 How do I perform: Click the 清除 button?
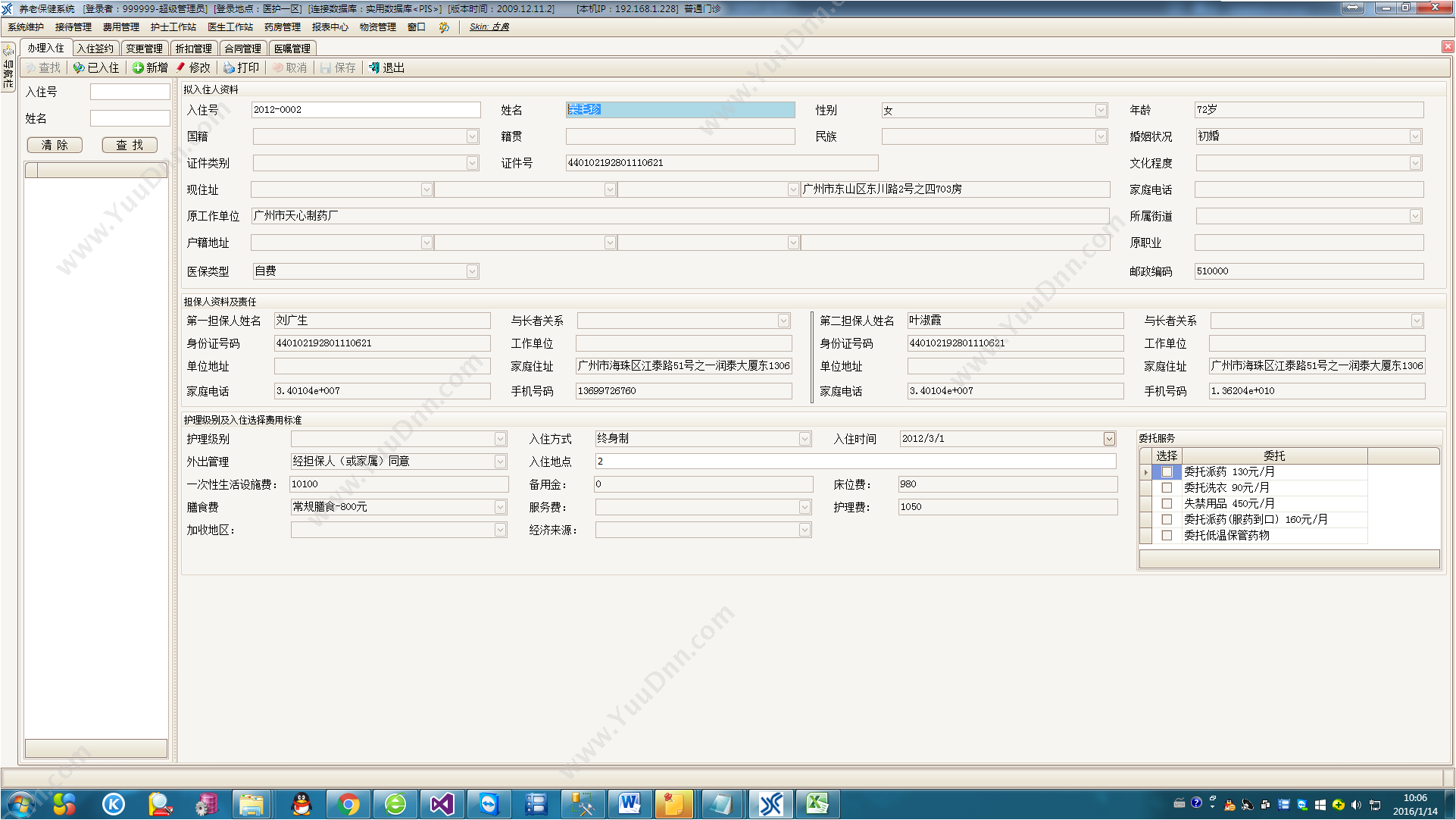55,146
